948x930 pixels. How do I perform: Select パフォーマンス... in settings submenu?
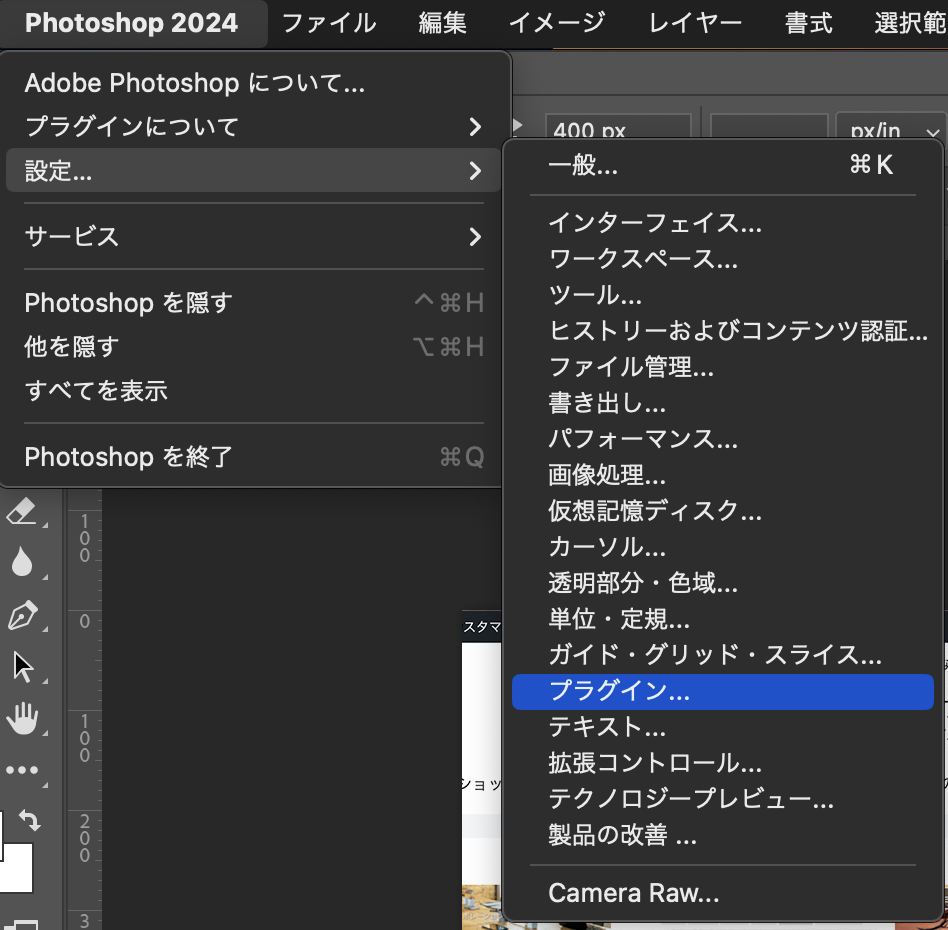[x=643, y=439]
